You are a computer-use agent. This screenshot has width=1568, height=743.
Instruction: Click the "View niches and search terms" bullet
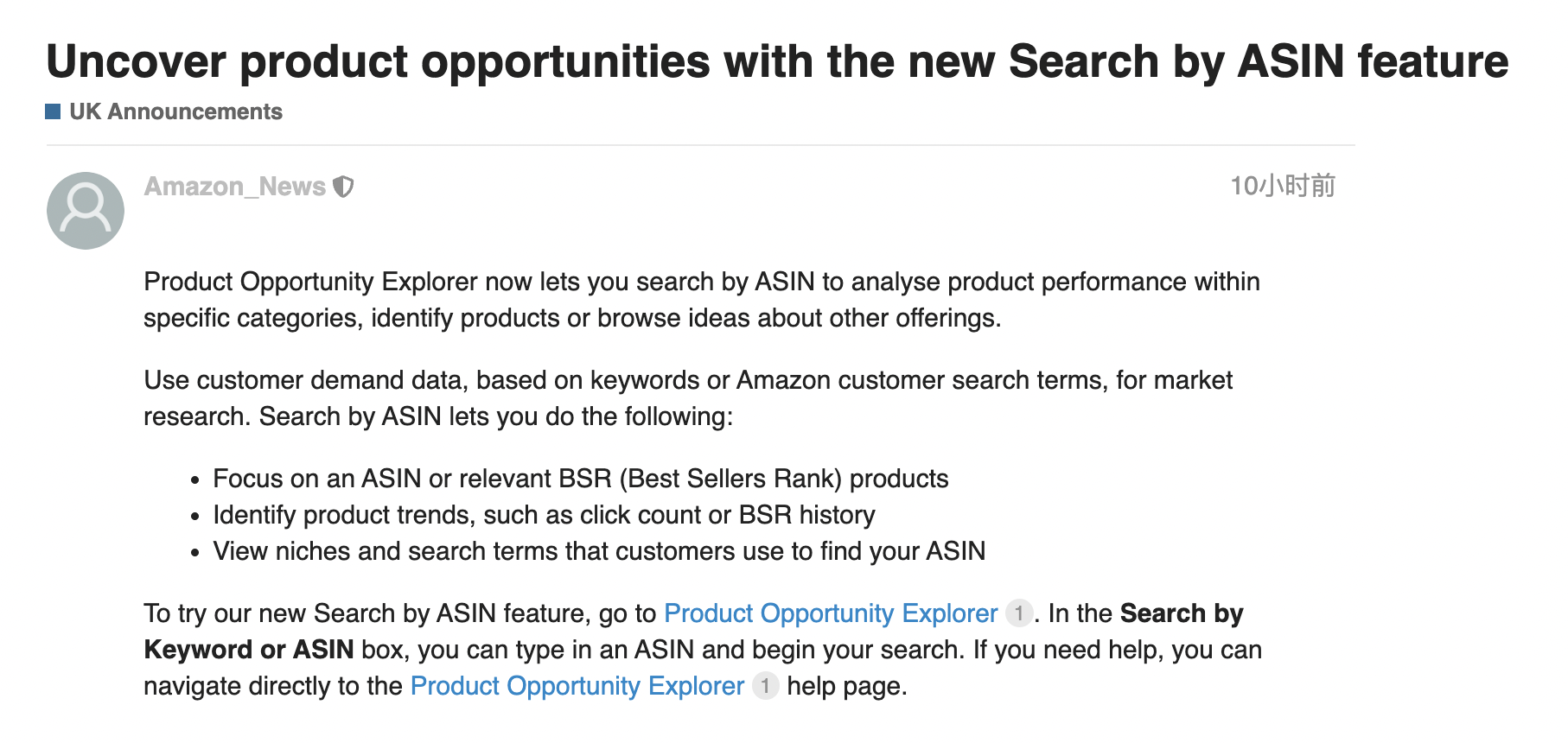599,551
